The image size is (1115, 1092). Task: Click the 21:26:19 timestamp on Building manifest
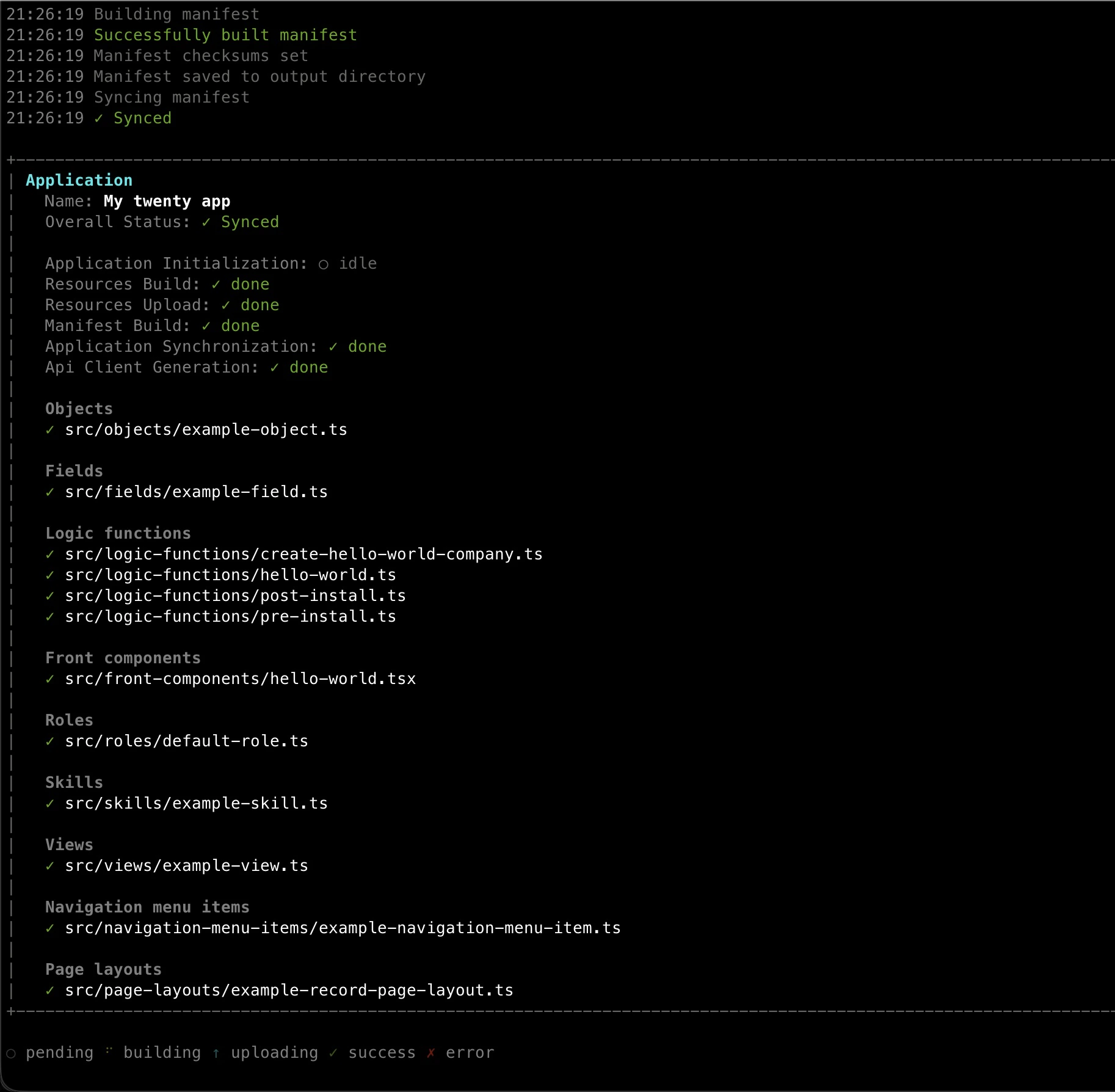tap(45, 14)
